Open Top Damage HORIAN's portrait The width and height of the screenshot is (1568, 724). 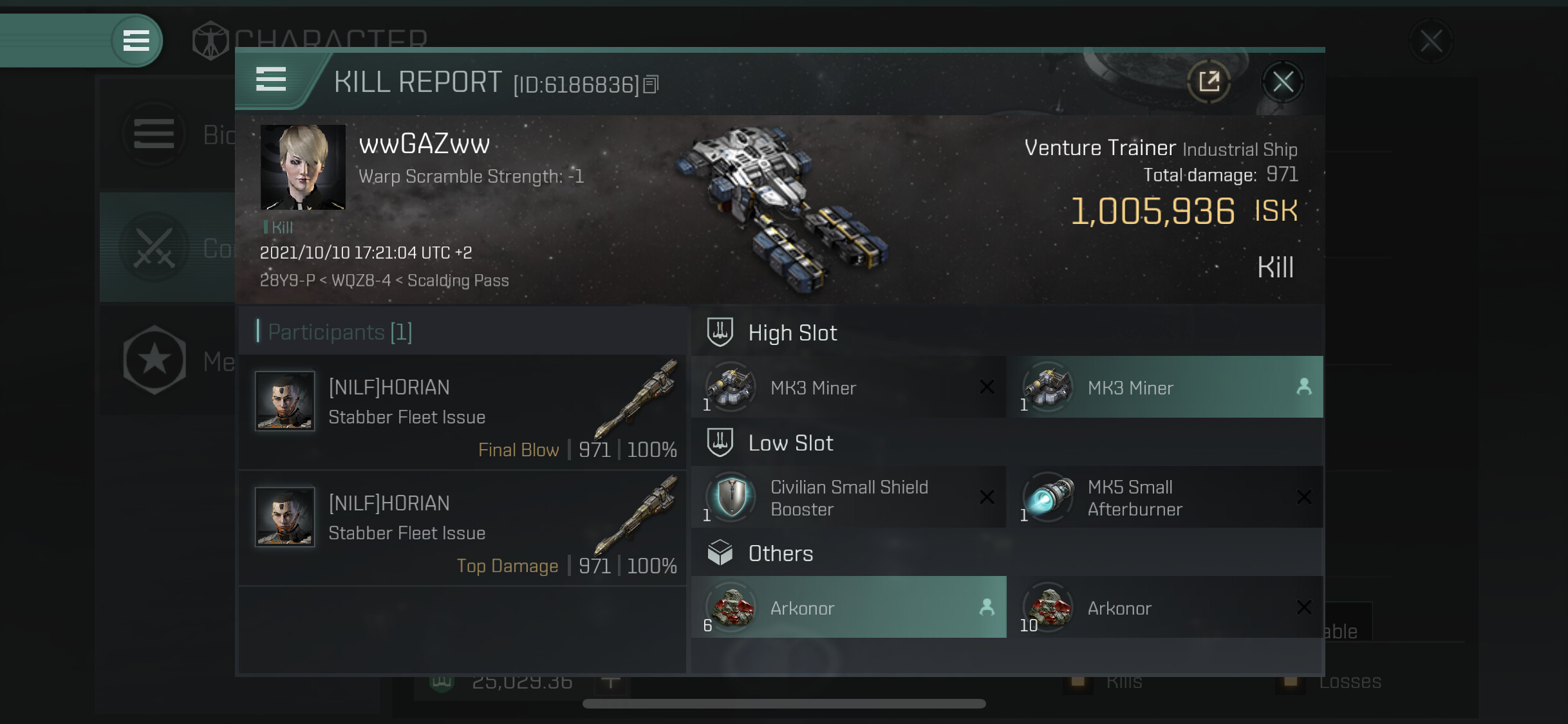coord(285,516)
